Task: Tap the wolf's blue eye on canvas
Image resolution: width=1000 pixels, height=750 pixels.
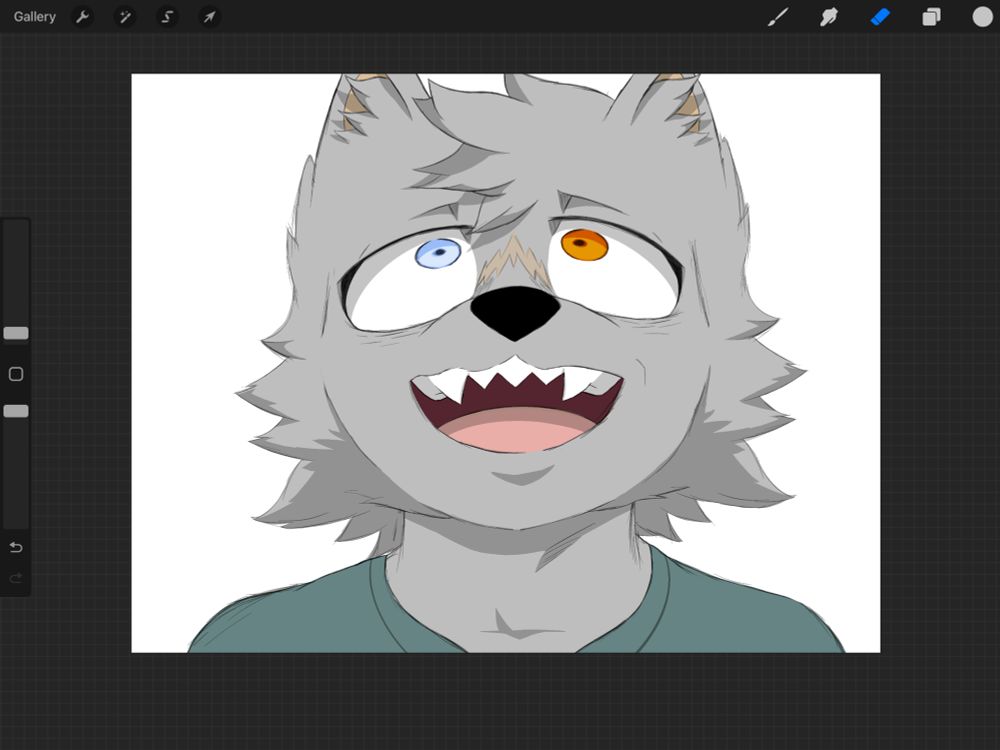Action: point(438,253)
